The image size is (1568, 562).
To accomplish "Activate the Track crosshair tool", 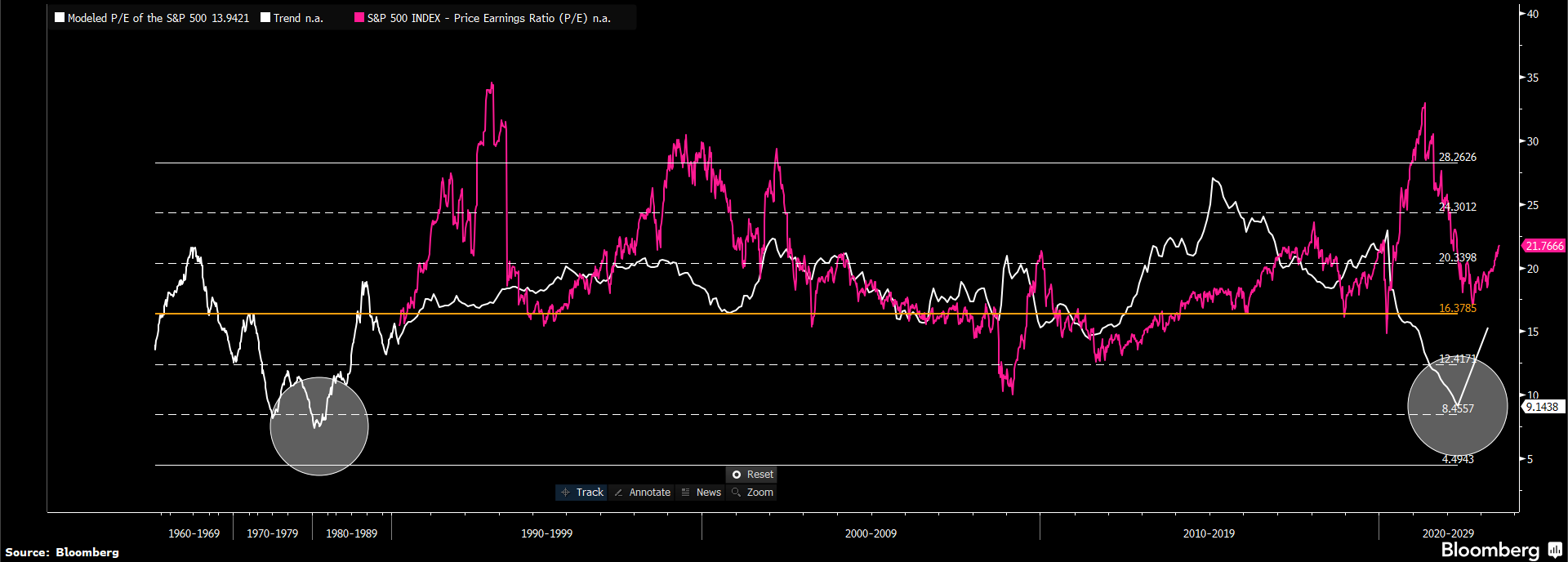I will click(x=582, y=493).
